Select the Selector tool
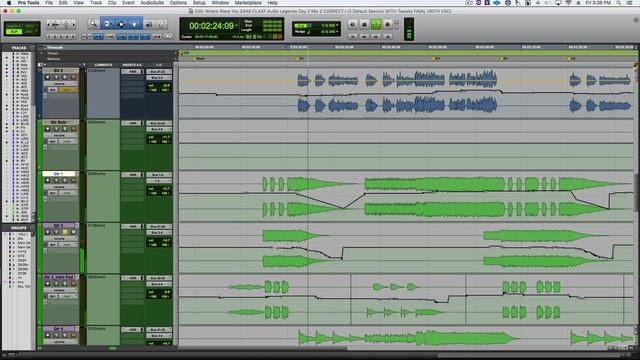 pyautogui.click(x=120, y=24)
